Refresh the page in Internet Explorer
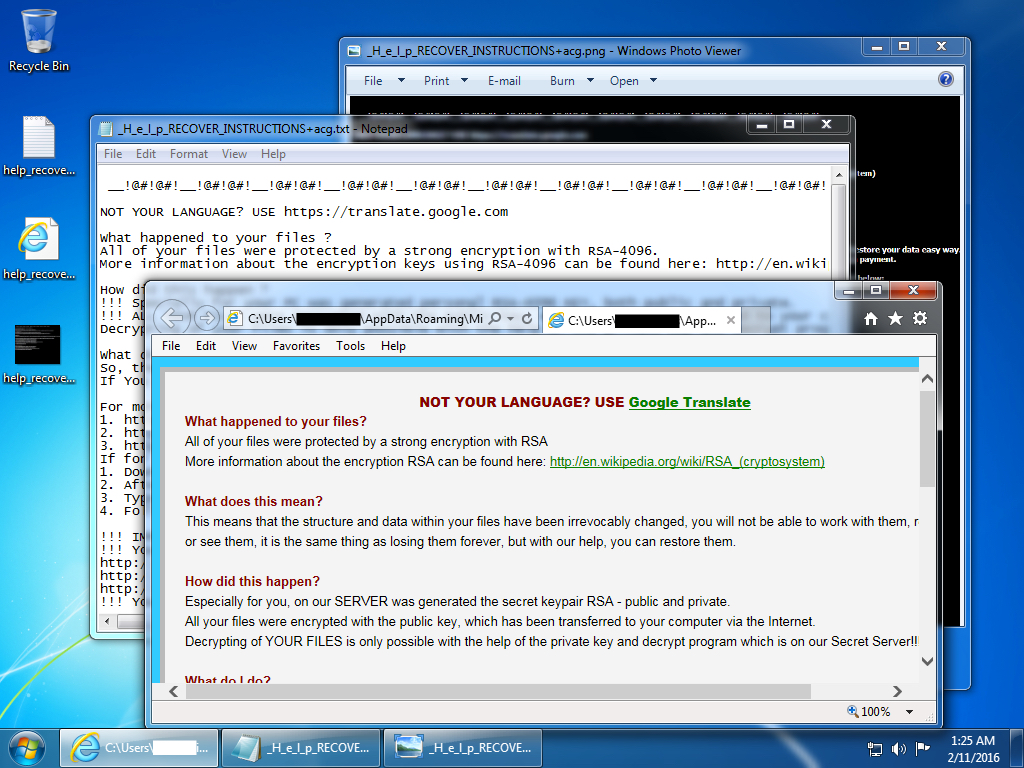This screenshot has width=1024, height=768. click(x=527, y=319)
